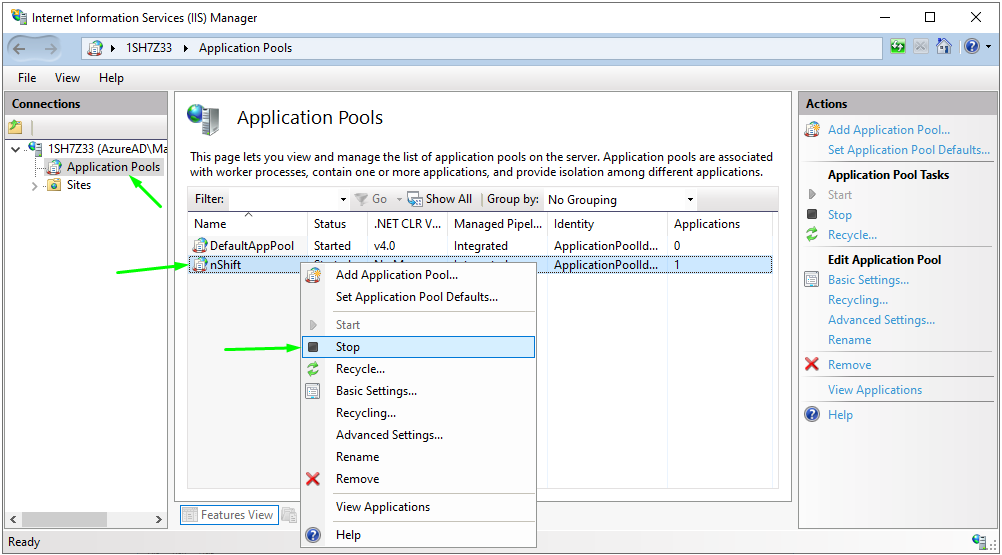The height and width of the screenshot is (555, 1002).
Task: Collapse the 1SH7Z33 server node
Action: [x=15, y=149]
